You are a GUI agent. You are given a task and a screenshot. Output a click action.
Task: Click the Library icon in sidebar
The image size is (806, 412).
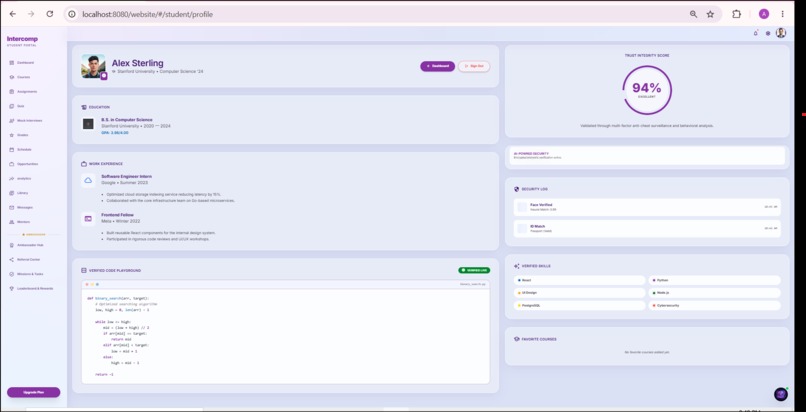point(11,193)
